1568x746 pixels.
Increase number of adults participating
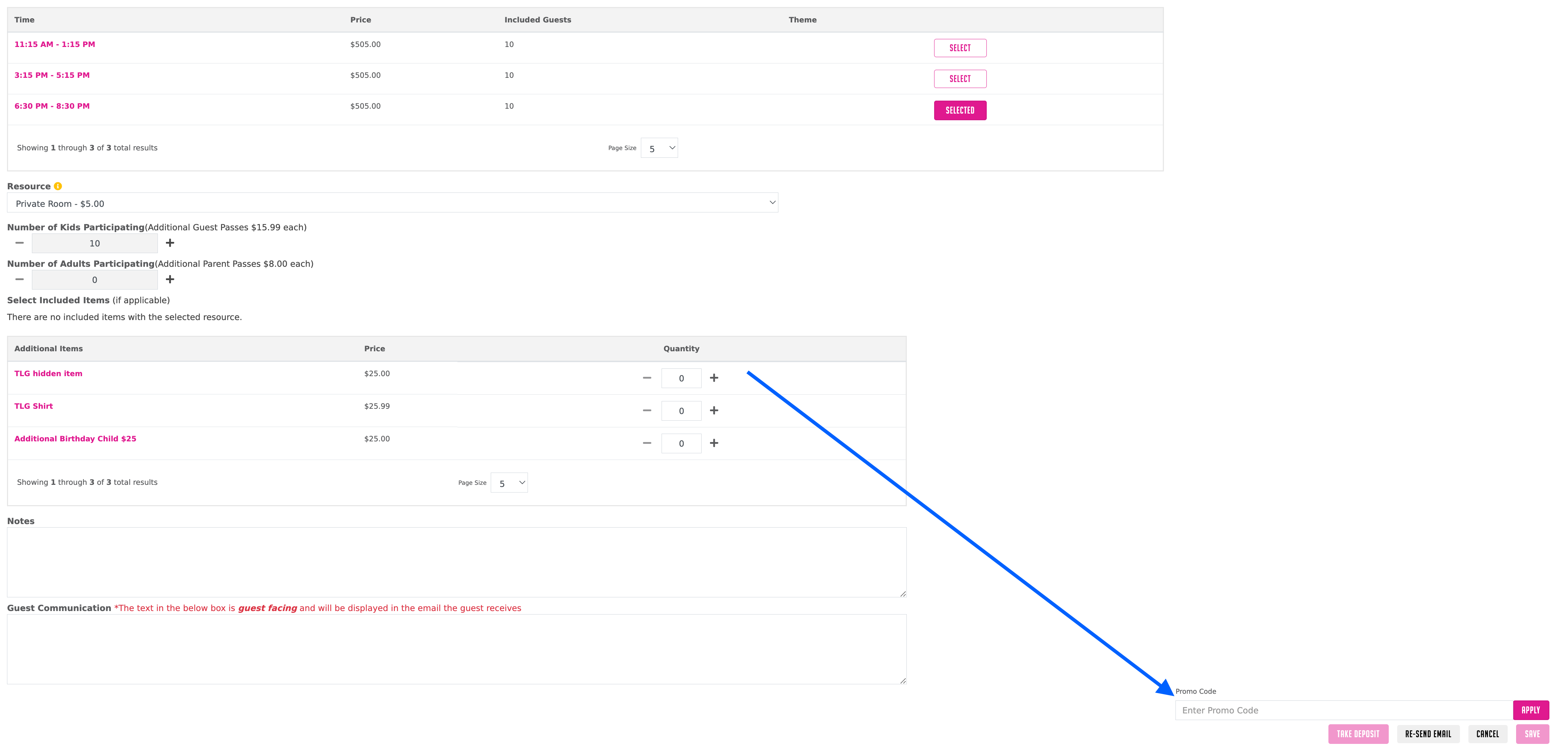pyautogui.click(x=170, y=279)
